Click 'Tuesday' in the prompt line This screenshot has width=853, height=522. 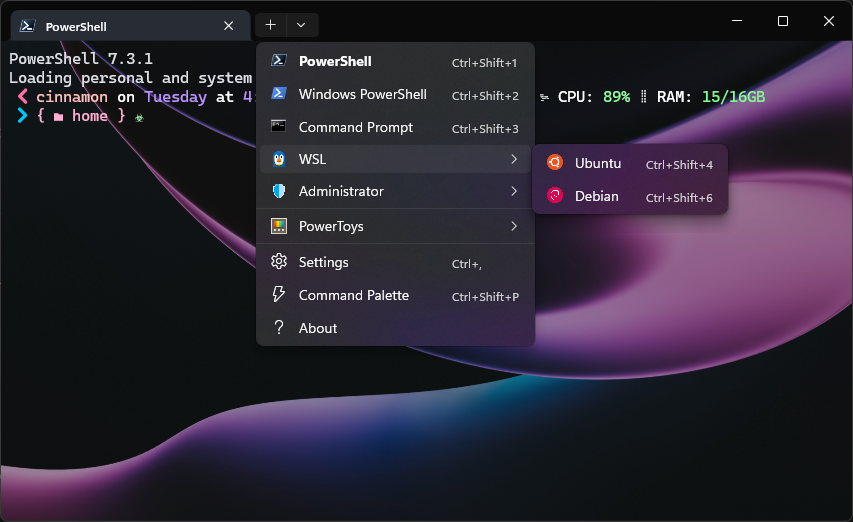[x=176, y=97]
